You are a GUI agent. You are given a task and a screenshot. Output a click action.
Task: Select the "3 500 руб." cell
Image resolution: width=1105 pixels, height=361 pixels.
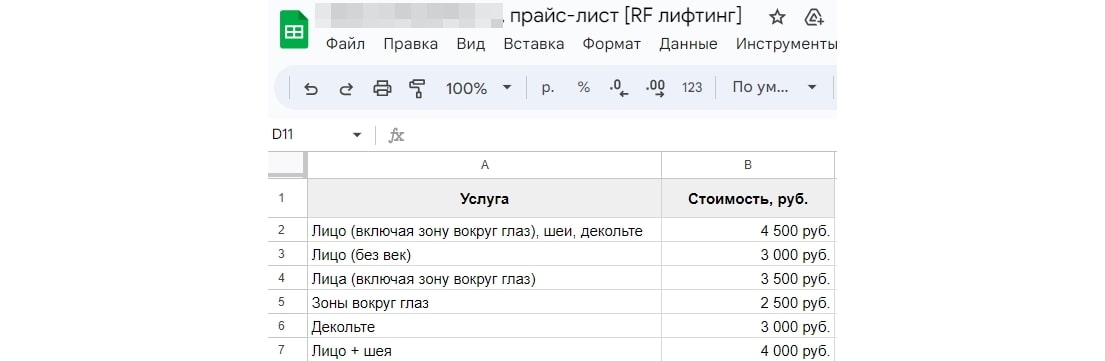click(748, 278)
